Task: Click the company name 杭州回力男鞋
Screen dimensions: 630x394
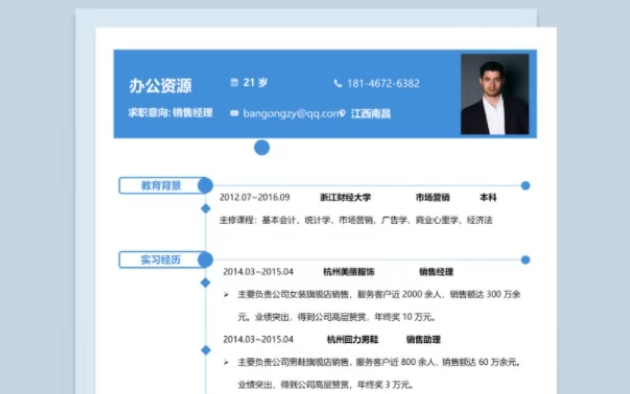Action: [352, 339]
